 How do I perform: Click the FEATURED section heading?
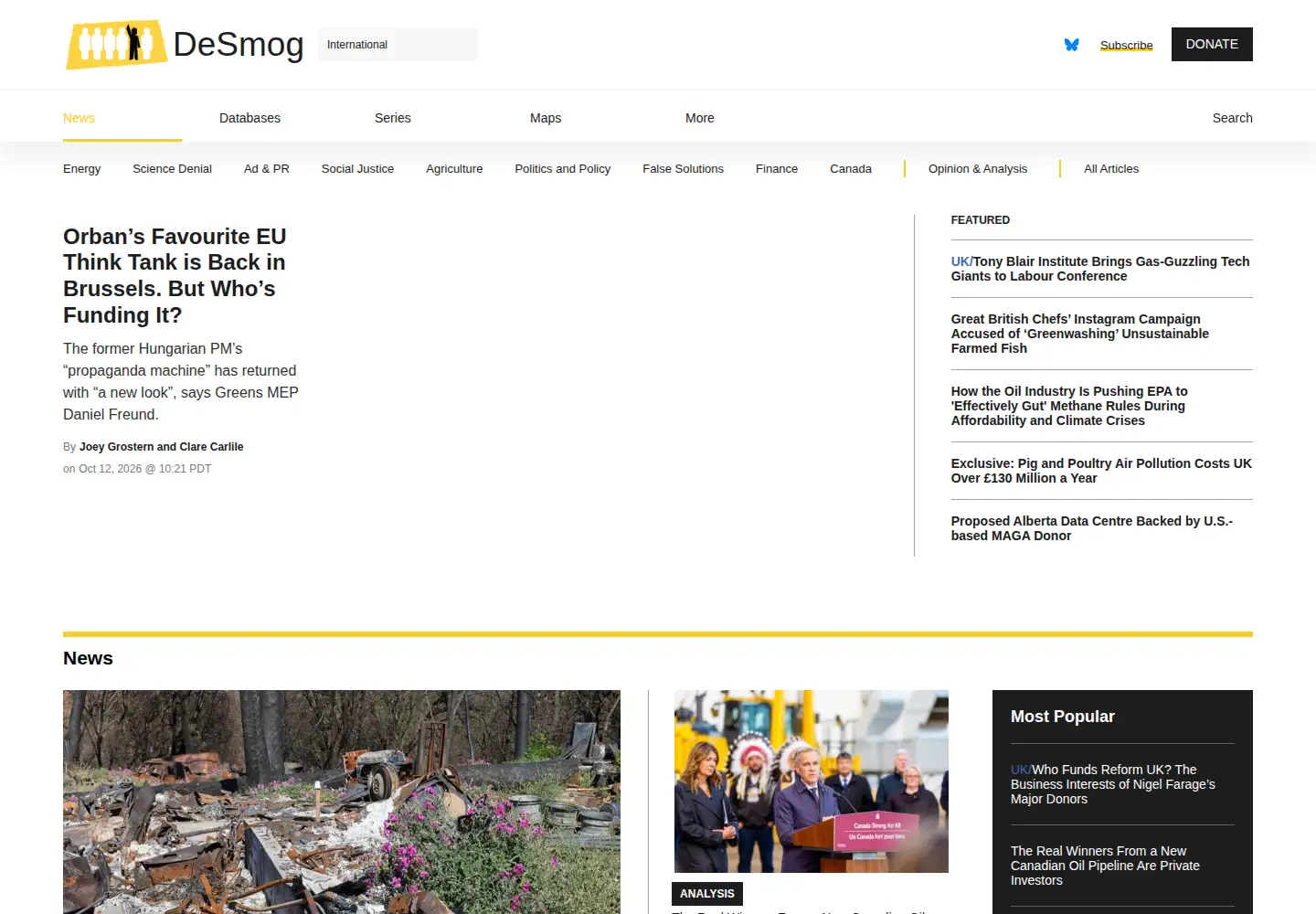(981, 220)
